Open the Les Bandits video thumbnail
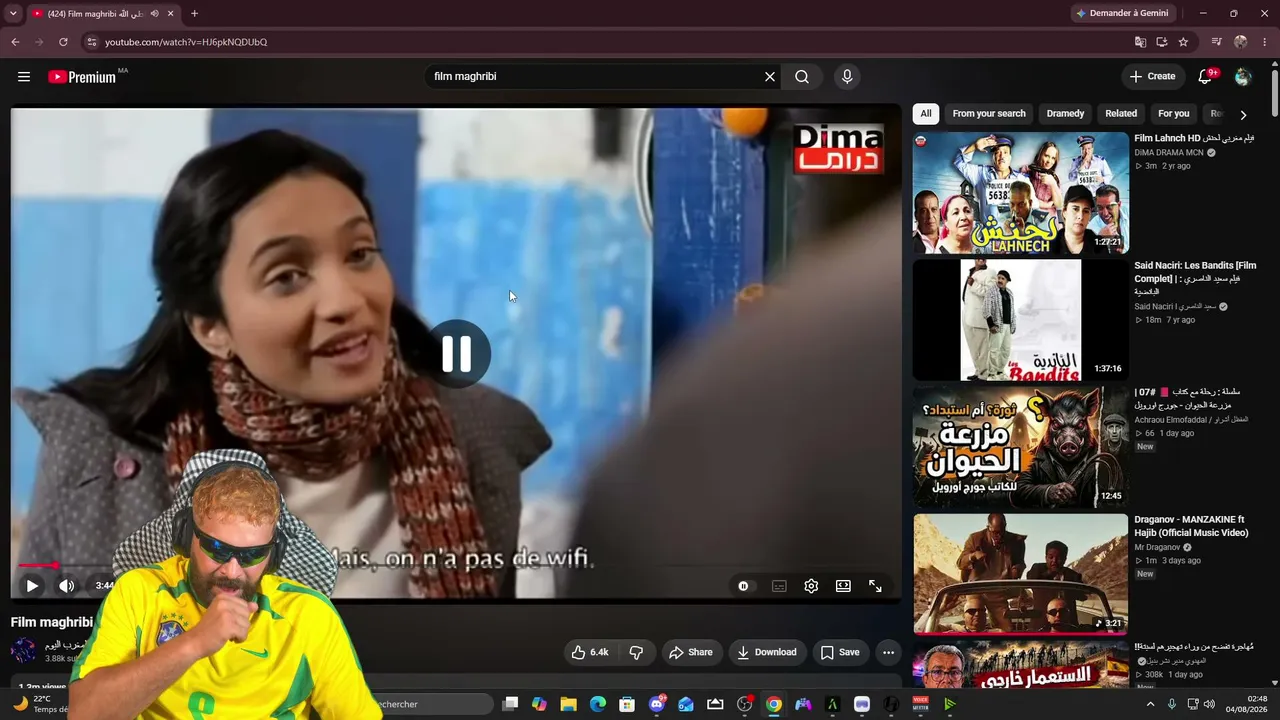Viewport: 1280px width, 720px height. pos(1020,320)
